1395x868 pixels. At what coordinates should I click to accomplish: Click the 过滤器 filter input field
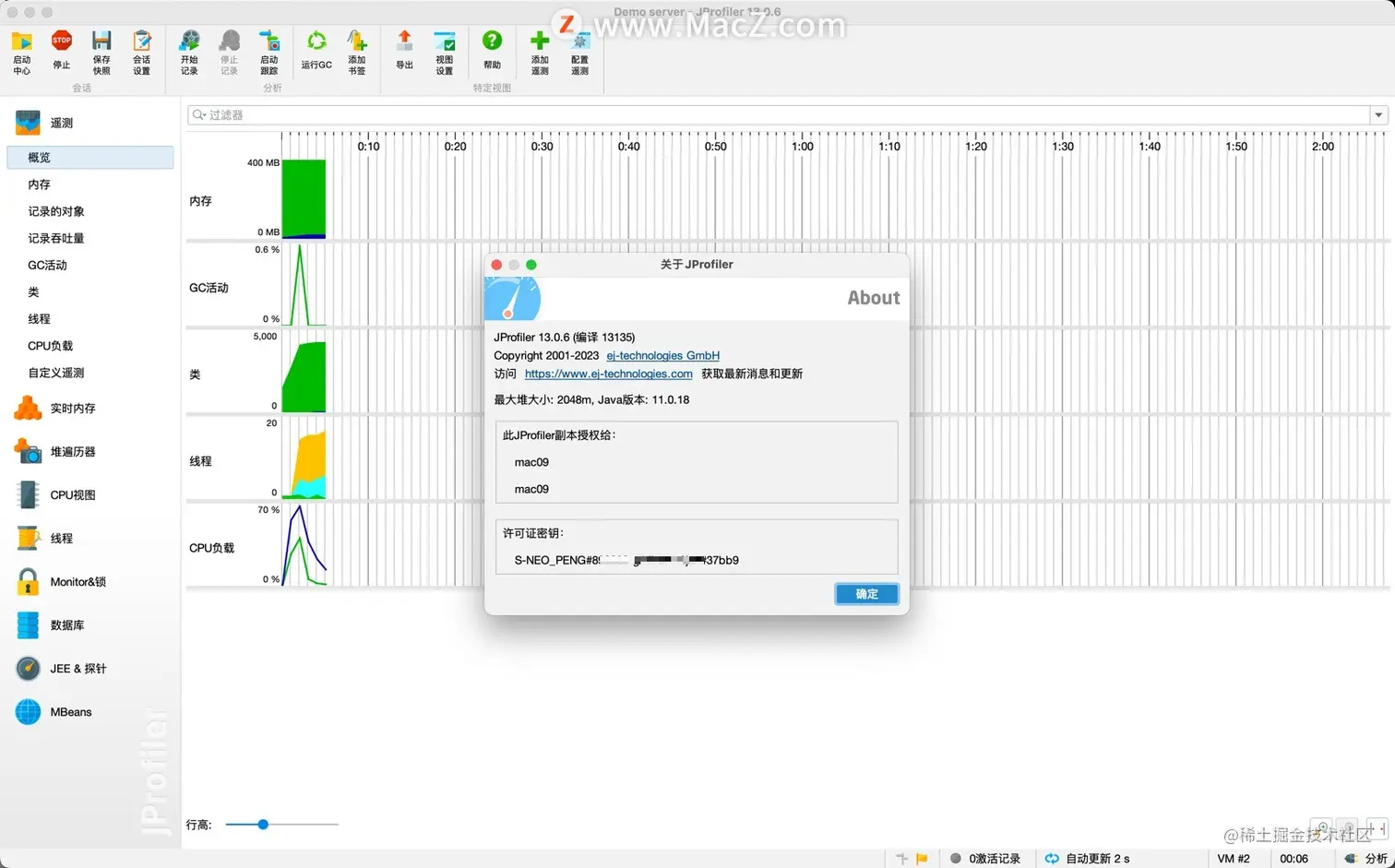(780, 115)
